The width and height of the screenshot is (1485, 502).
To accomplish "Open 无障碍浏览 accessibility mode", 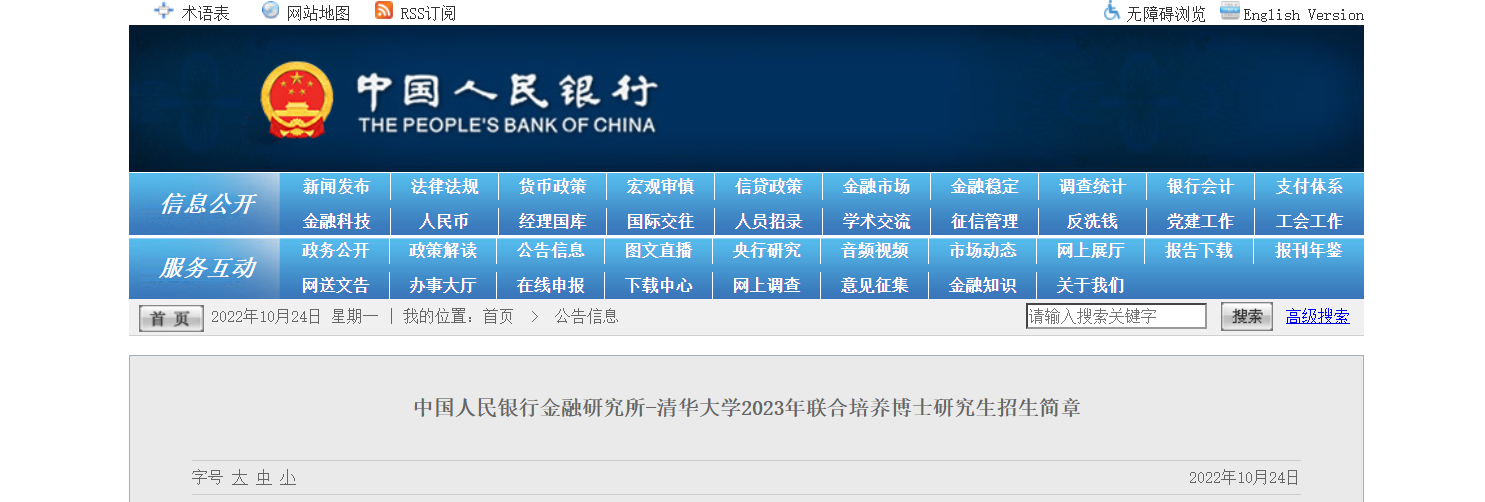I will pos(1166,14).
